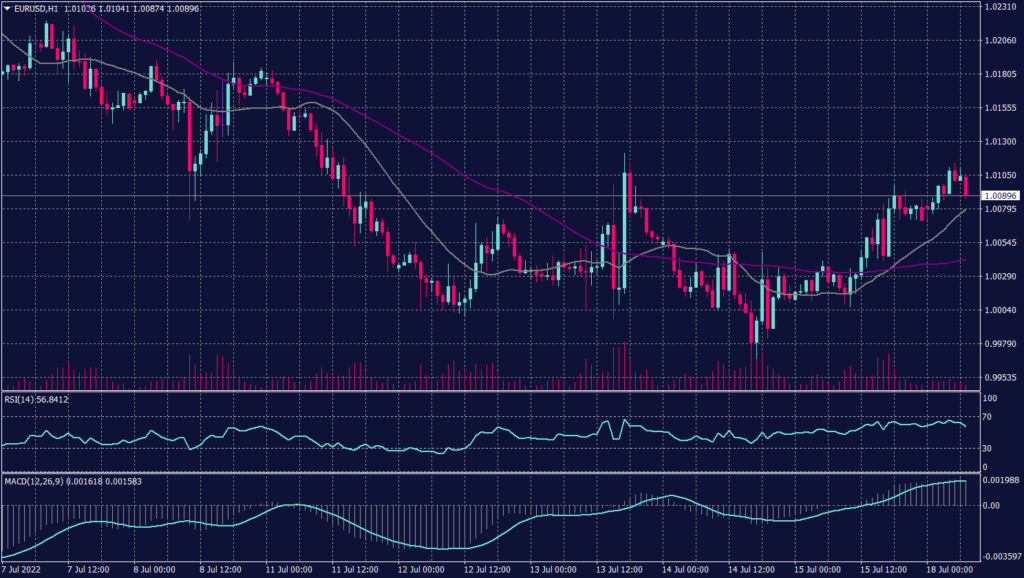Click the 1.01050 price axis label
The width and height of the screenshot is (1024, 578).
[999, 175]
